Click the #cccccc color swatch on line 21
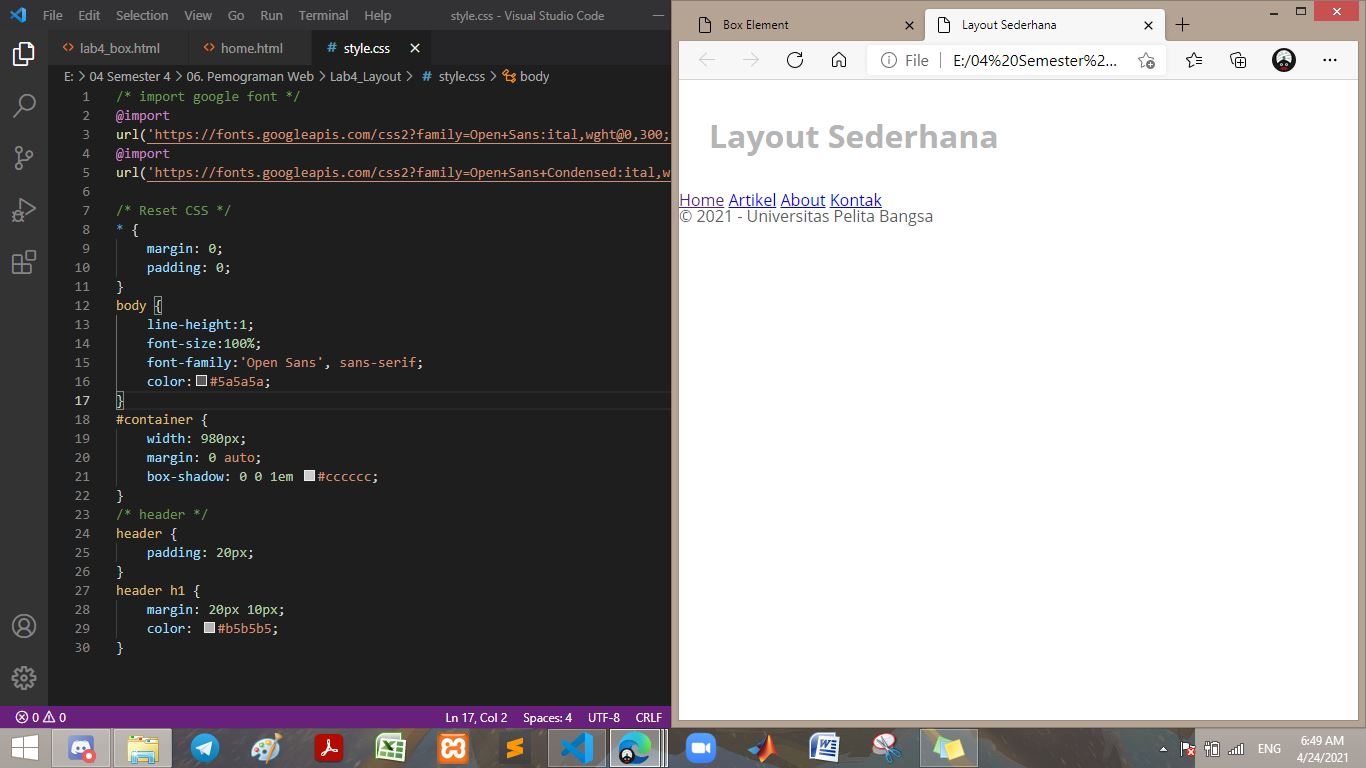Screen dimensions: 1366x768 tap(308, 476)
